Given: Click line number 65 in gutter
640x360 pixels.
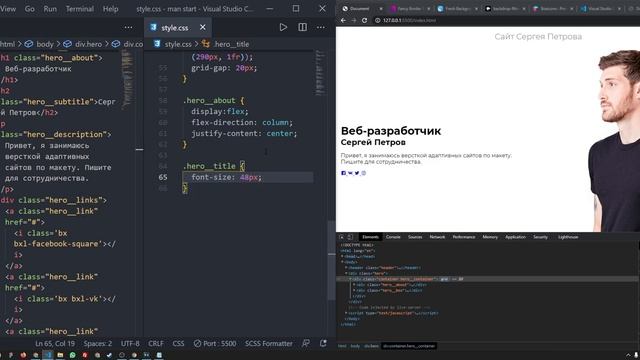Looking at the screenshot, I should [x=163, y=177].
